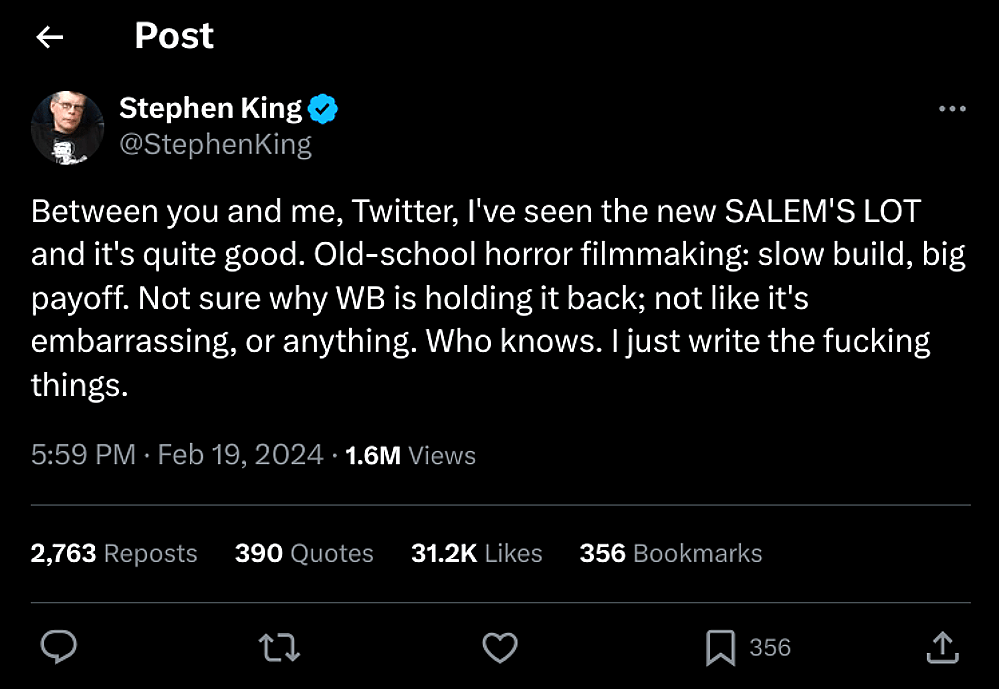The width and height of the screenshot is (999, 689).
Task: Click the @StephenKing handle
Action: [216, 143]
